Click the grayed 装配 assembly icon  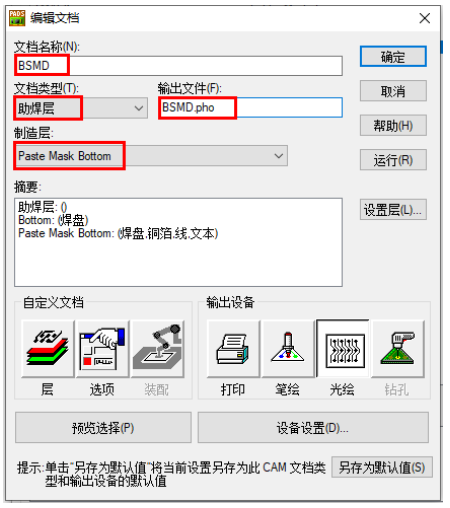click(157, 349)
